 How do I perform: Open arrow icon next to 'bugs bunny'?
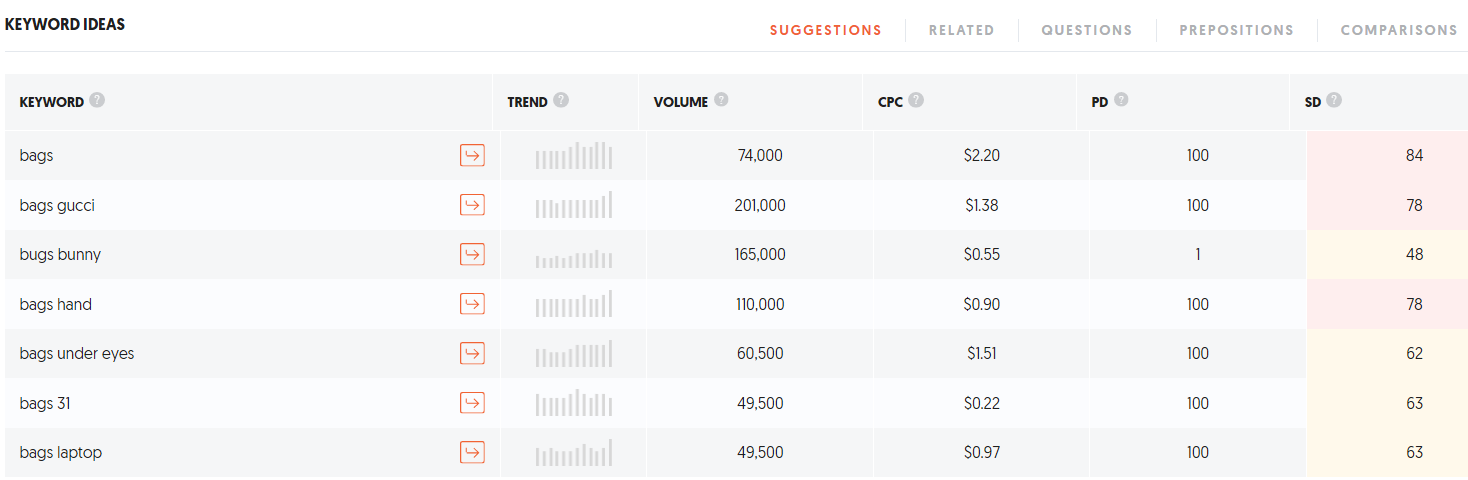472,254
